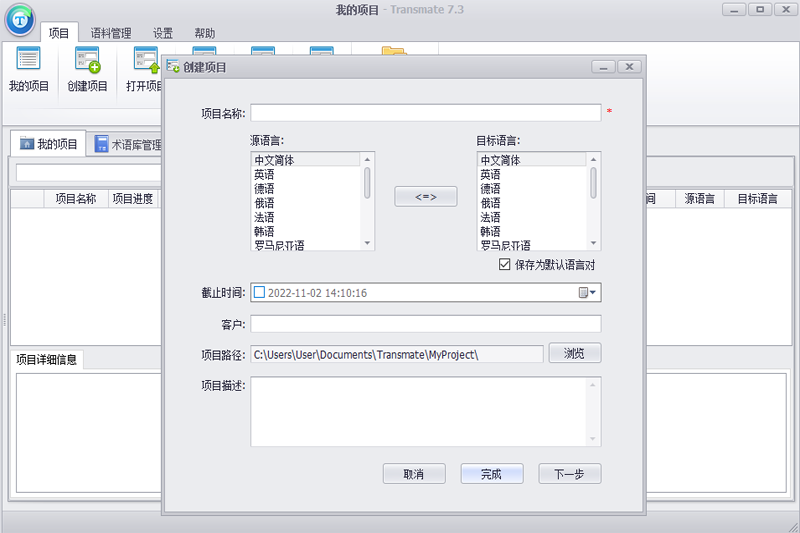
Task: Click target language list scroll-down arrow
Action: click(x=593, y=243)
